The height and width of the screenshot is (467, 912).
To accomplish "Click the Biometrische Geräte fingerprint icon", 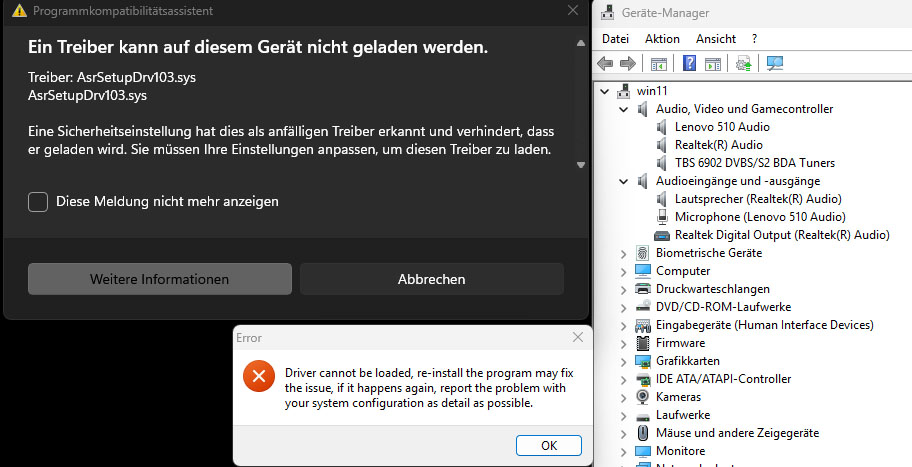I will (643, 253).
